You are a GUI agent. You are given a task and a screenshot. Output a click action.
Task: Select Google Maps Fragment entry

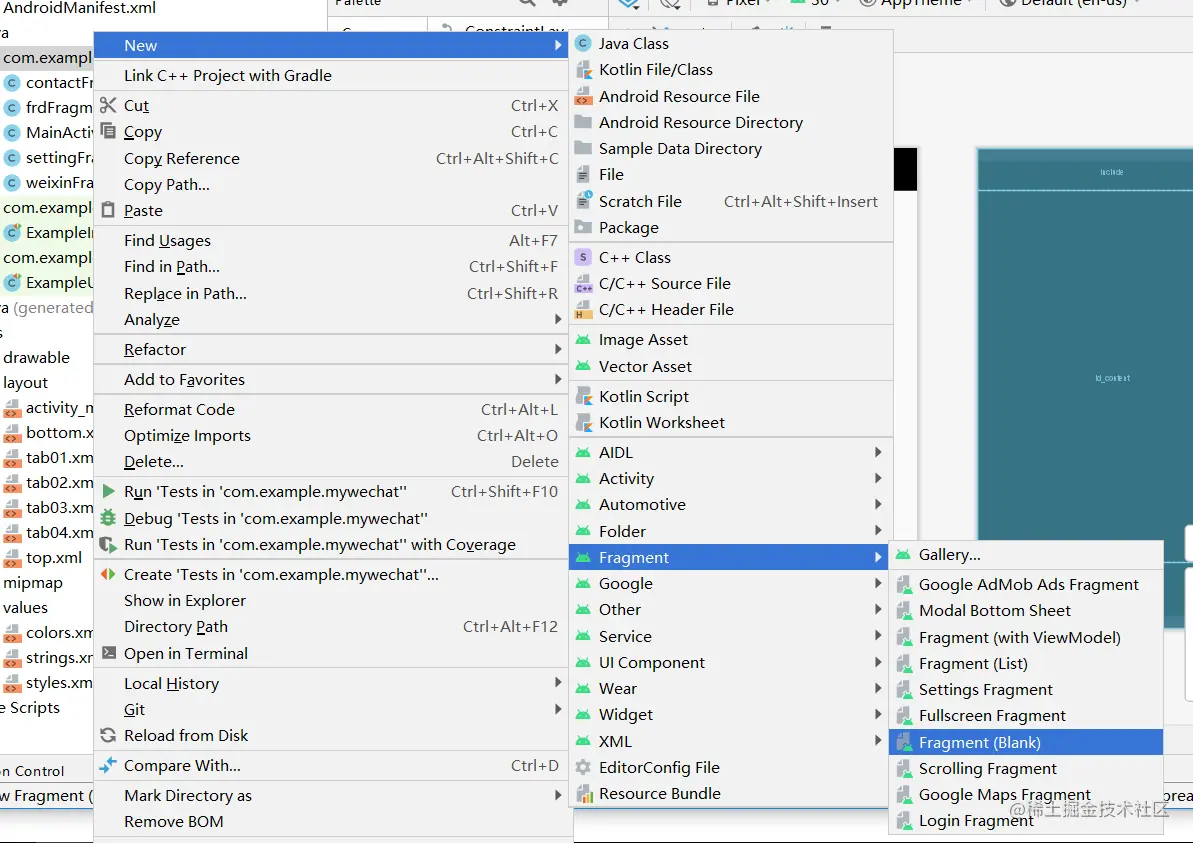[x=1026, y=794]
